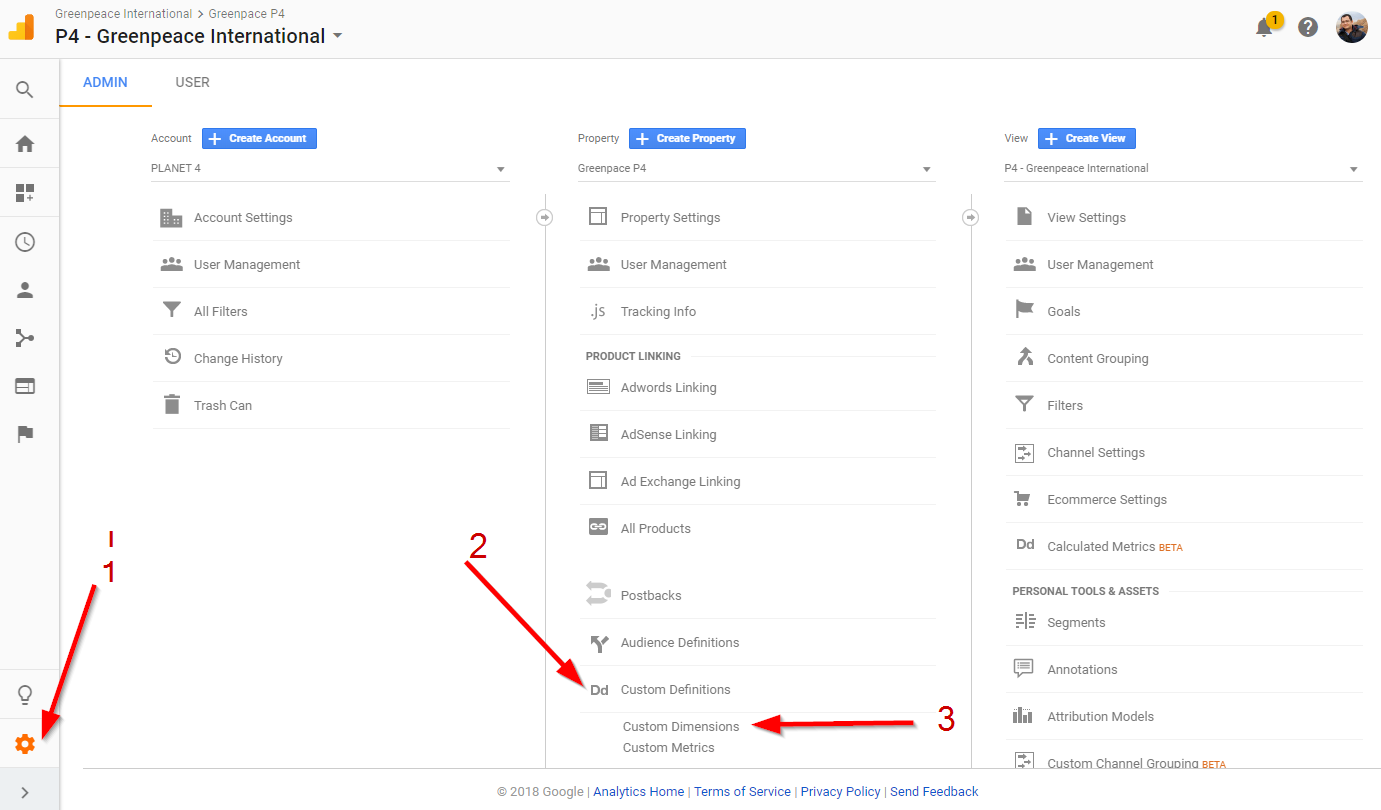1381x810 pixels.
Task: Click the orange Admin gear icon
Action: (x=25, y=744)
